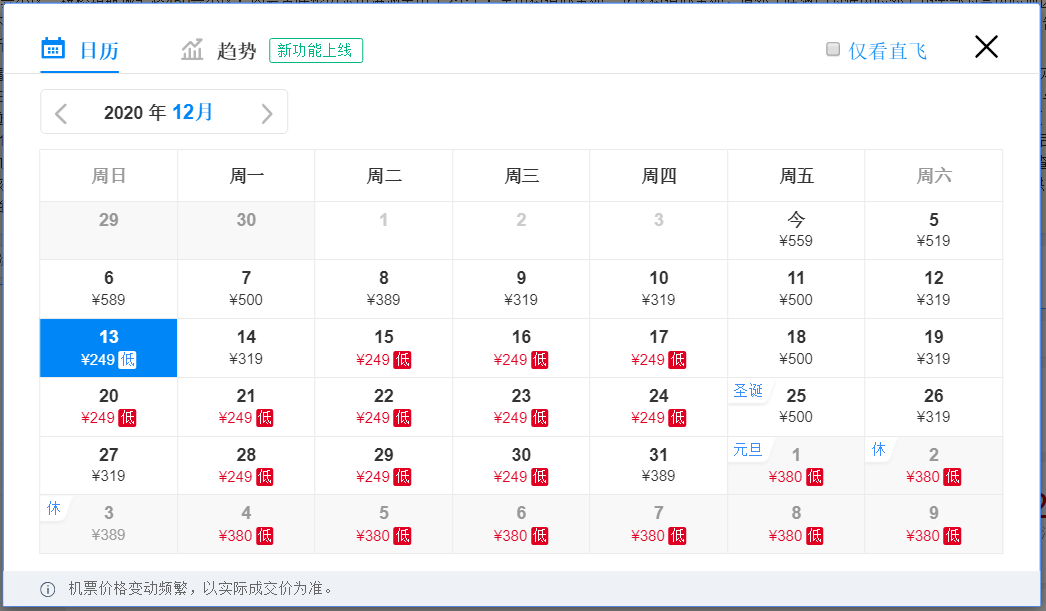Click highlighted December 13 at ¥249
Screen dimensions: 1046x611
click(109, 348)
